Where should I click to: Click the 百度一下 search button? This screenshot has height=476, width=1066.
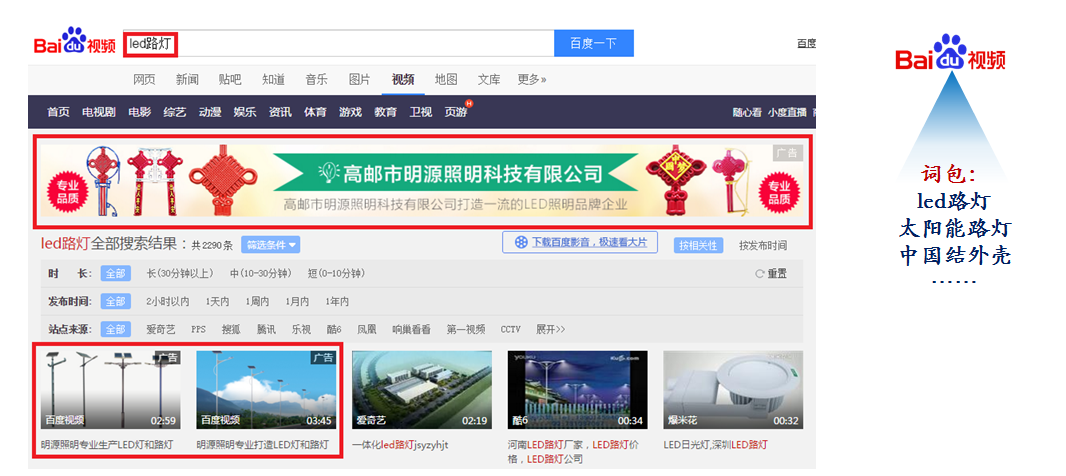(x=594, y=44)
